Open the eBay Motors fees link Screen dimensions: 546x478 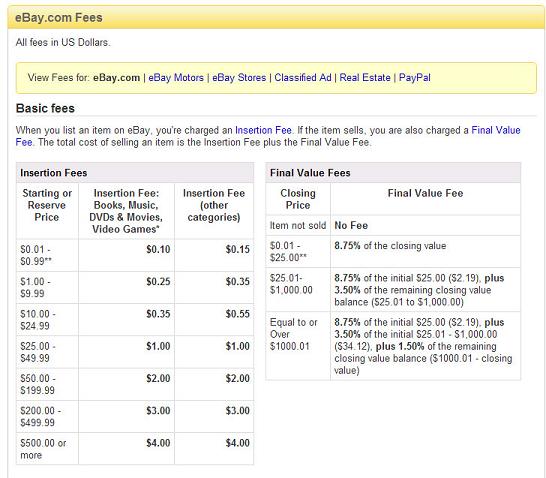[x=176, y=77]
